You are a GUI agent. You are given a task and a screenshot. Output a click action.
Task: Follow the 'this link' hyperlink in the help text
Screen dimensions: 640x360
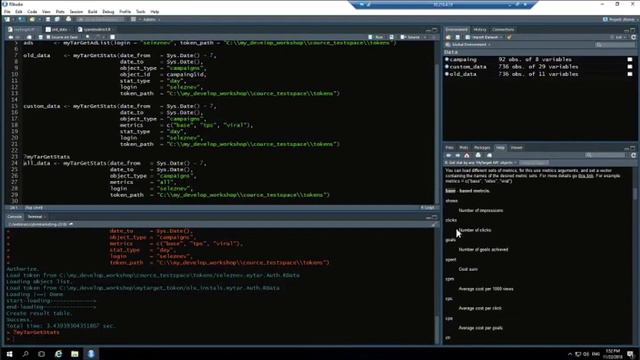[586, 176]
